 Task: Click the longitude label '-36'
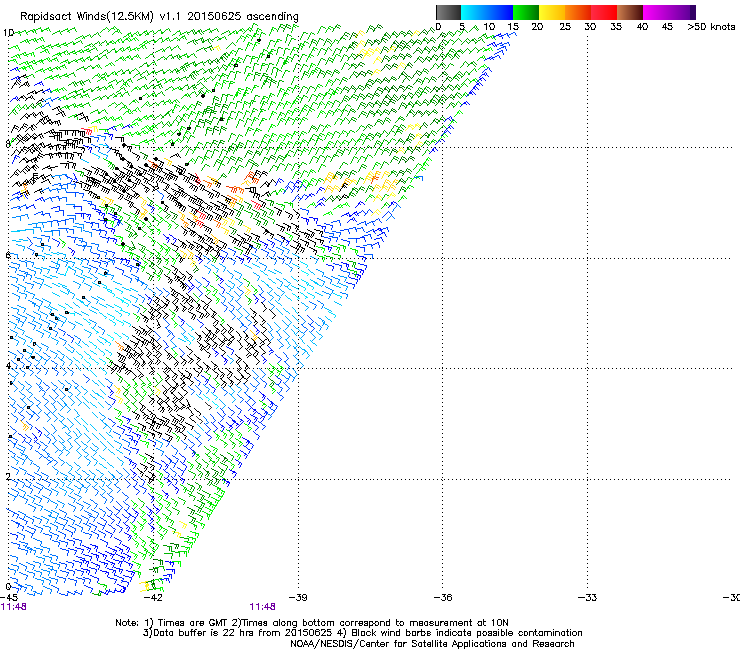(443, 598)
